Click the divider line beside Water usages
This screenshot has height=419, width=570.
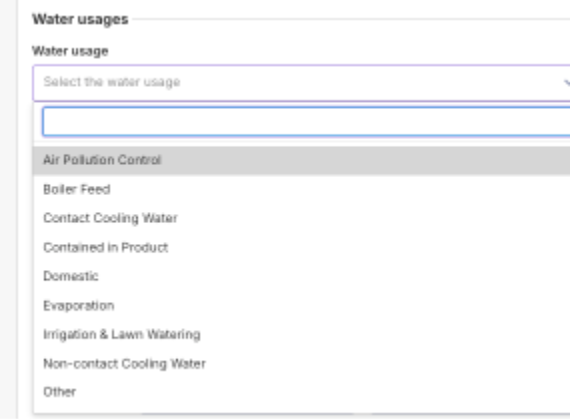click(351, 19)
